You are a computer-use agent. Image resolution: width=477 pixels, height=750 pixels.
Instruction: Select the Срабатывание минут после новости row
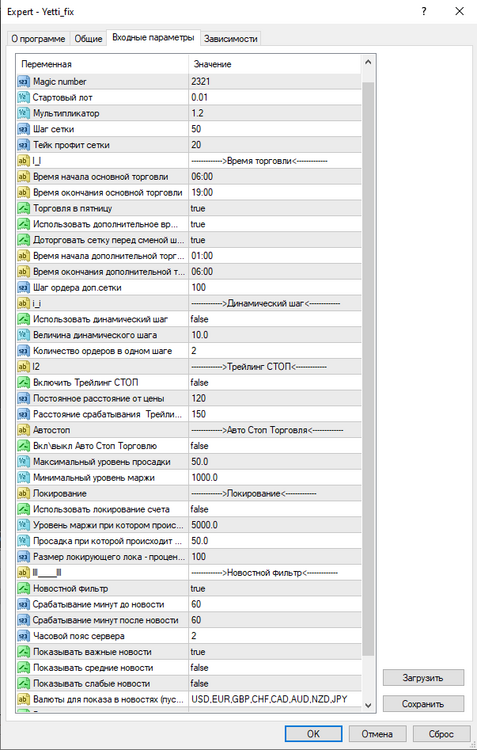189,620
